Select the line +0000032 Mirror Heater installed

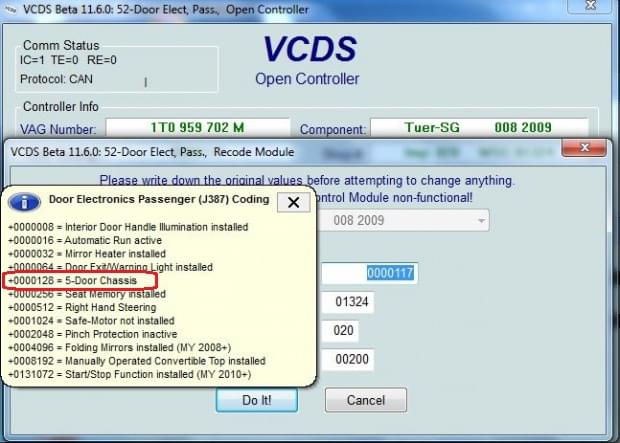pyautogui.click(x=87, y=254)
